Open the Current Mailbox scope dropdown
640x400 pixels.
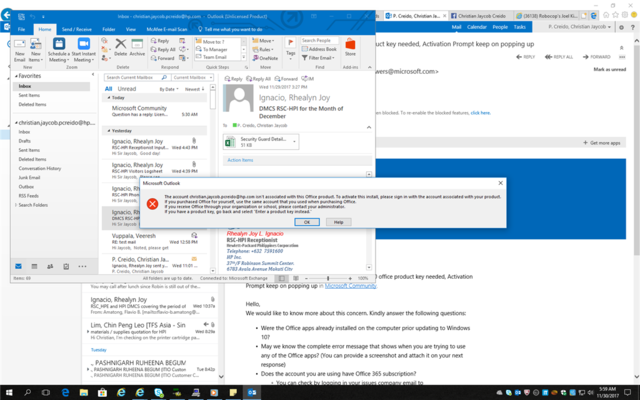192,77
